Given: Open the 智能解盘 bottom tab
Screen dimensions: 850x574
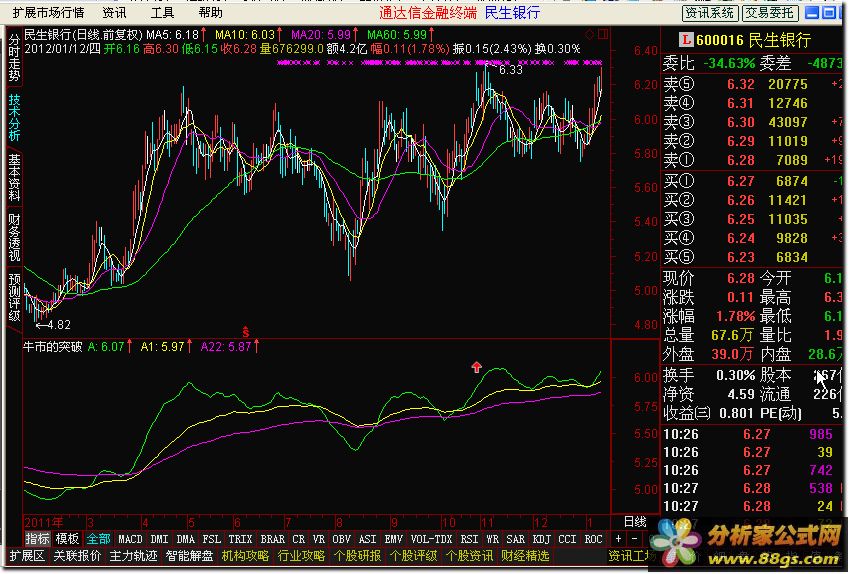Looking at the screenshot, I should [190, 556].
